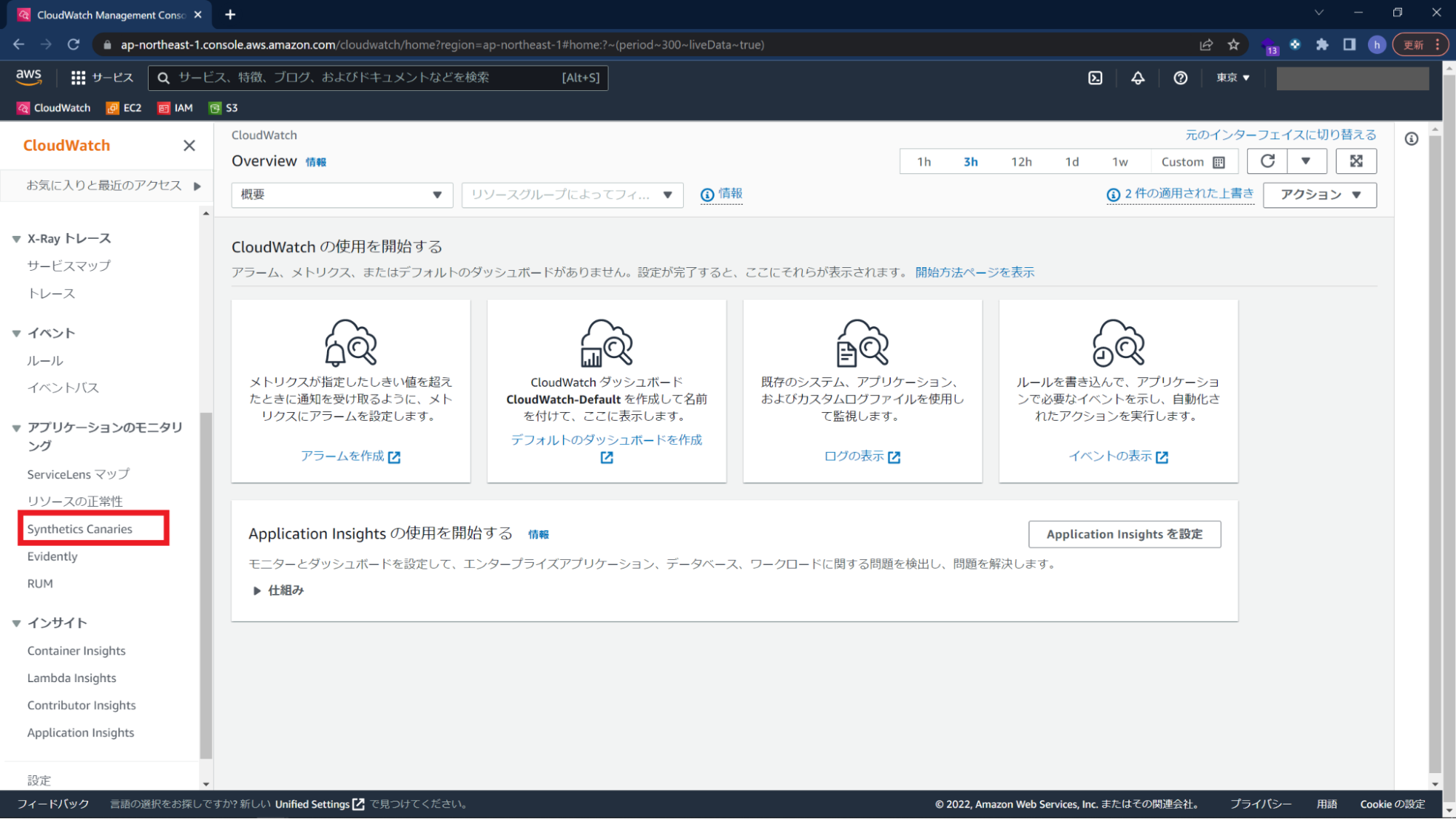This screenshot has width=1456, height=819.
Task: Open CloudWatch favorite shortcut in bookmark bar
Action: pos(54,108)
